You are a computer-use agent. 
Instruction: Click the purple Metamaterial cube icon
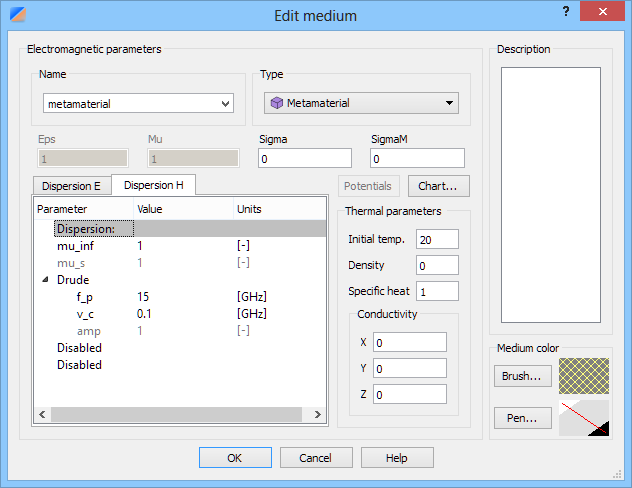click(x=276, y=103)
